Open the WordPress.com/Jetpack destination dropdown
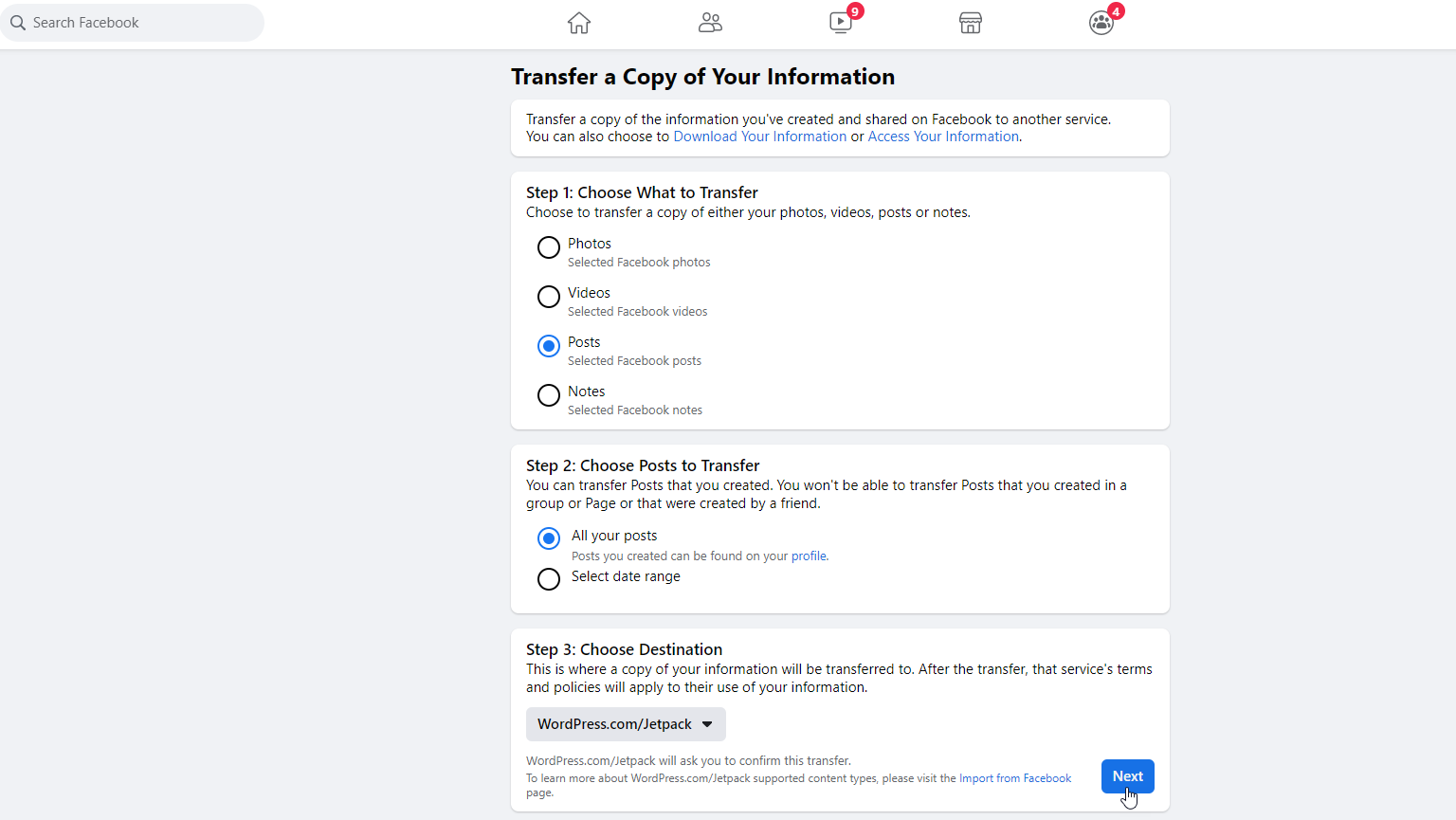Viewport: 1456px width, 820px height. pos(626,724)
